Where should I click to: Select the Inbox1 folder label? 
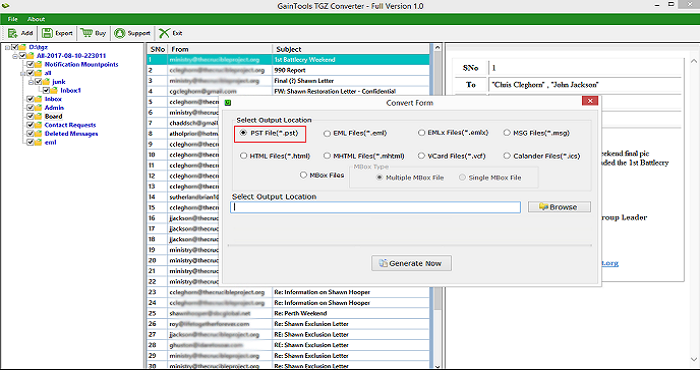pyautogui.click(x=71, y=91)
